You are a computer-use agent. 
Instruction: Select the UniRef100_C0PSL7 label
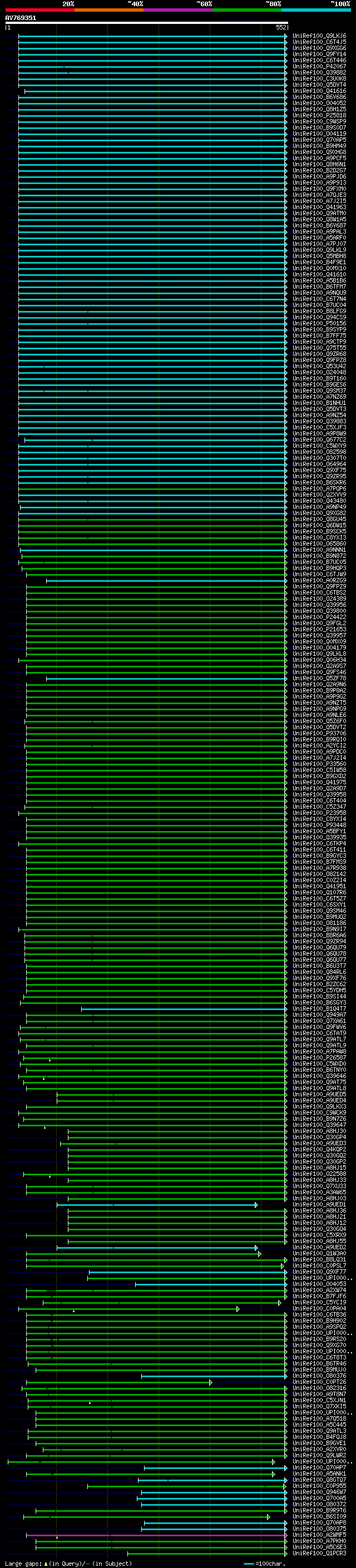[x=319, y=1265]
